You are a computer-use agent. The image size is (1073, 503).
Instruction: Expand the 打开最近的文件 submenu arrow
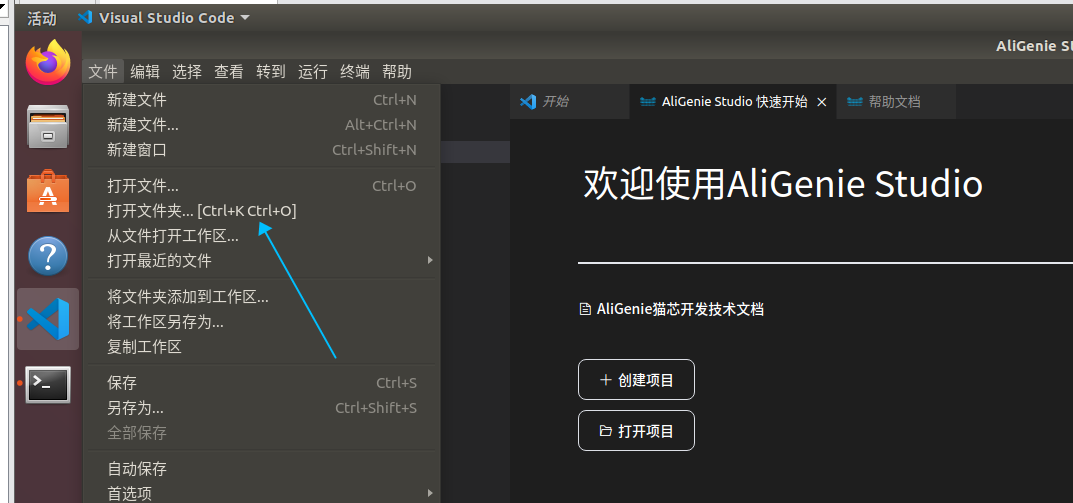click(430, 260)
